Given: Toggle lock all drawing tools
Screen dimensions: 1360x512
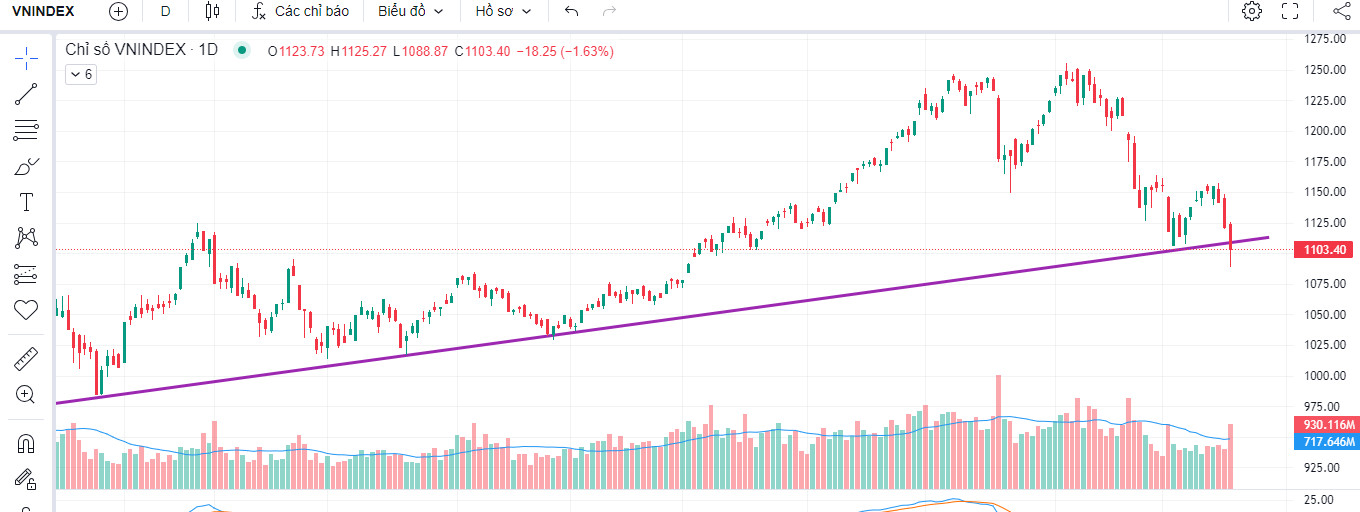Looking at the screenshot, I should 26,479.
